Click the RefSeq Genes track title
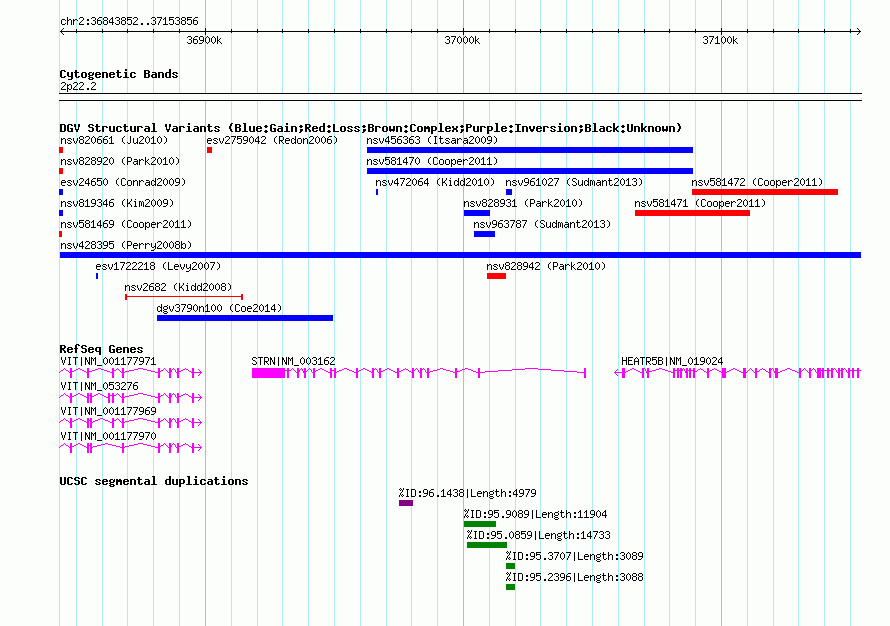 (101, 349)
